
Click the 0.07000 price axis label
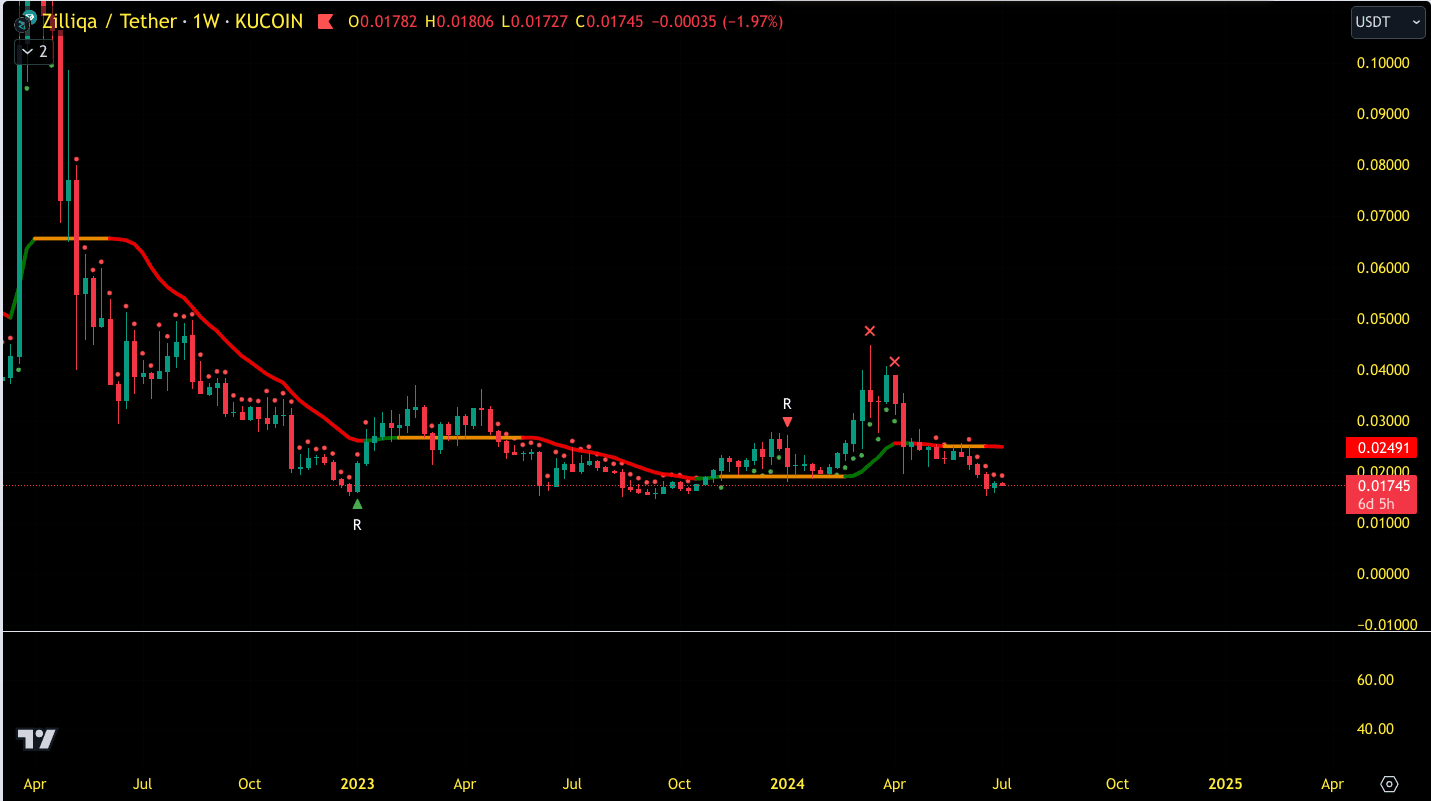coord(1383,216)
